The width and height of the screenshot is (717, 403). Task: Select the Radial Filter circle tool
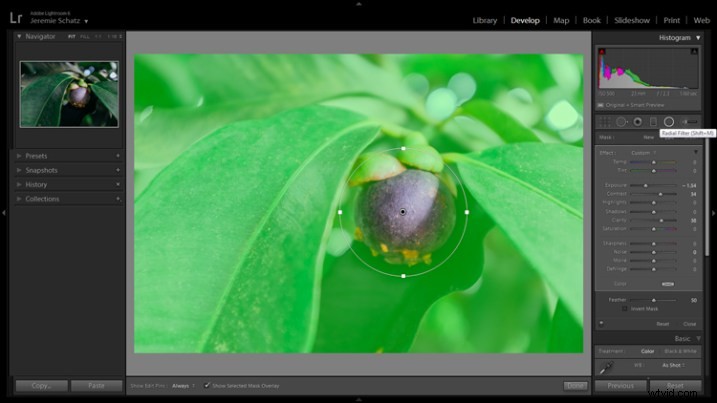(669, 122)
